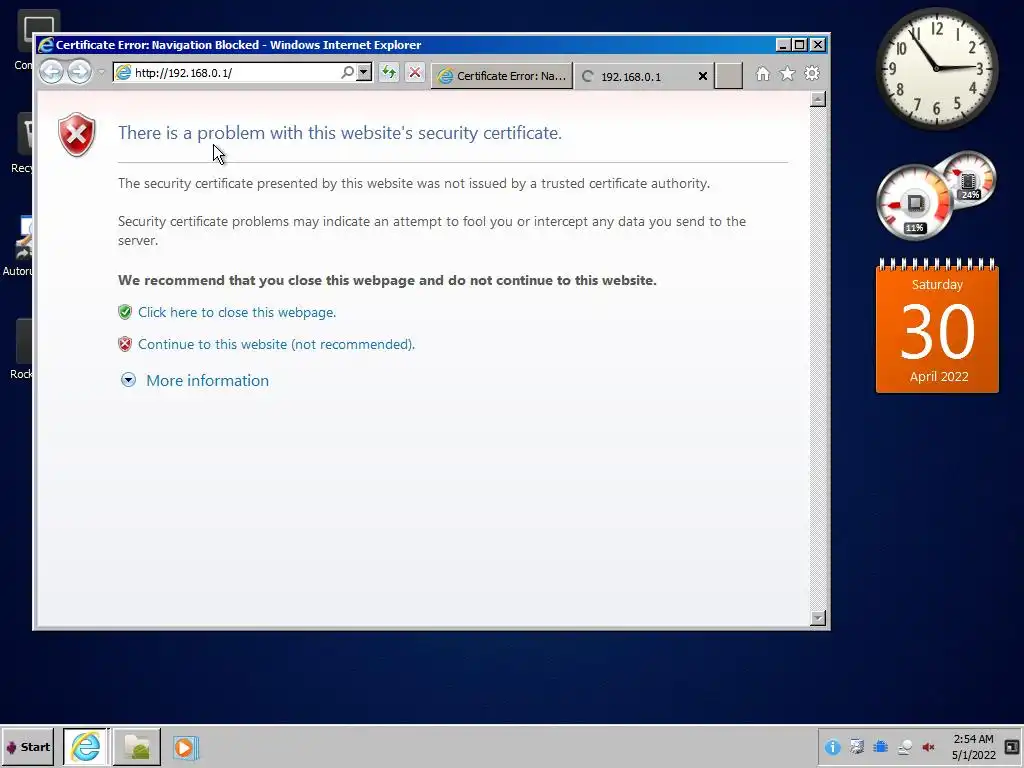This screenshot has height=768, width=1024.
Task: Open Tools menu via the gear icon
Action: [812, 74]
